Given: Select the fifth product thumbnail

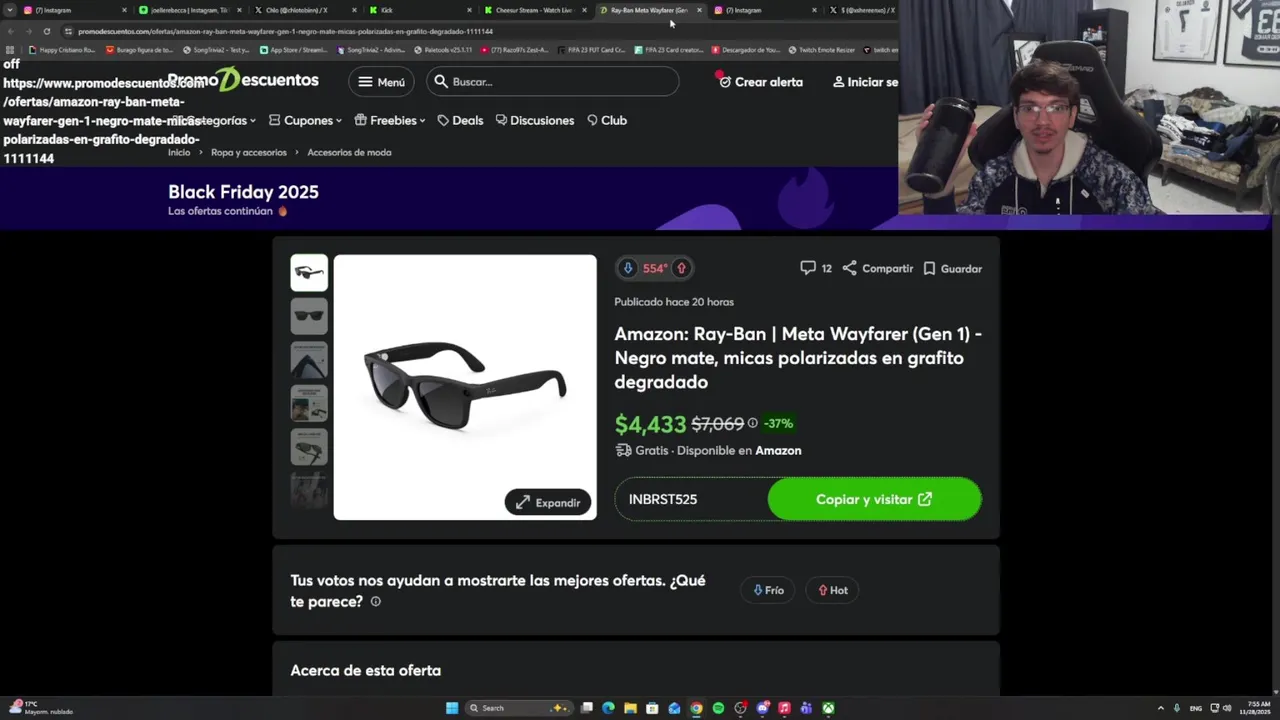Looking at the screenshot, I should point(309,447).
